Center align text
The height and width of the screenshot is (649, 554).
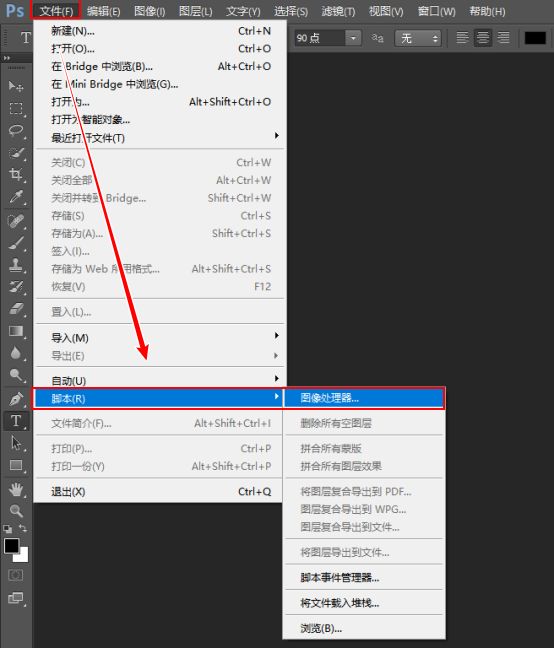(483, 38)
